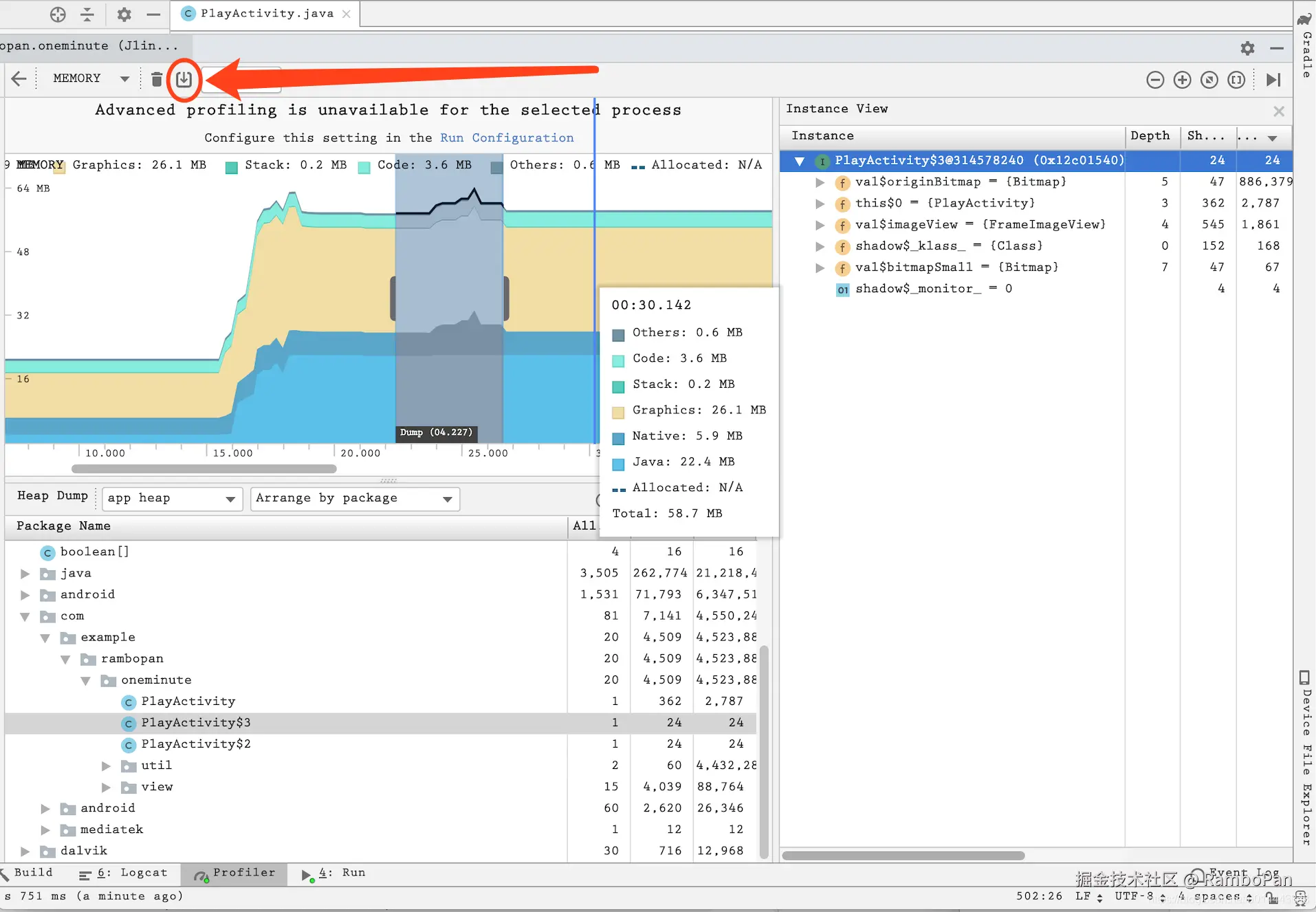This screenshot has height=912, width=1316.
Task: Click the locate/crosshair icon in top toolbar
Action: click(58, 14)
